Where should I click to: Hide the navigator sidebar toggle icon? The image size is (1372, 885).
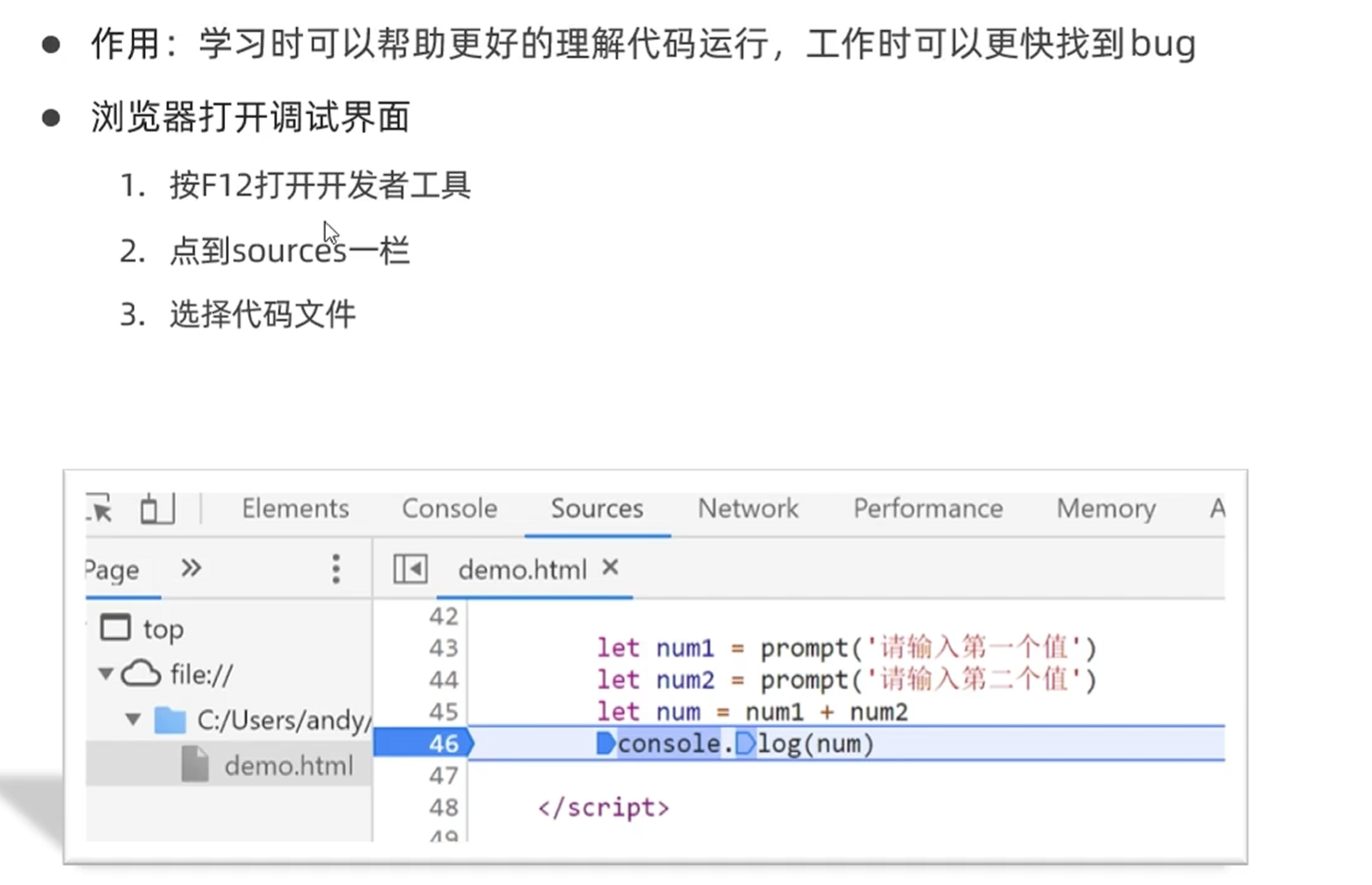click(410, 569)
